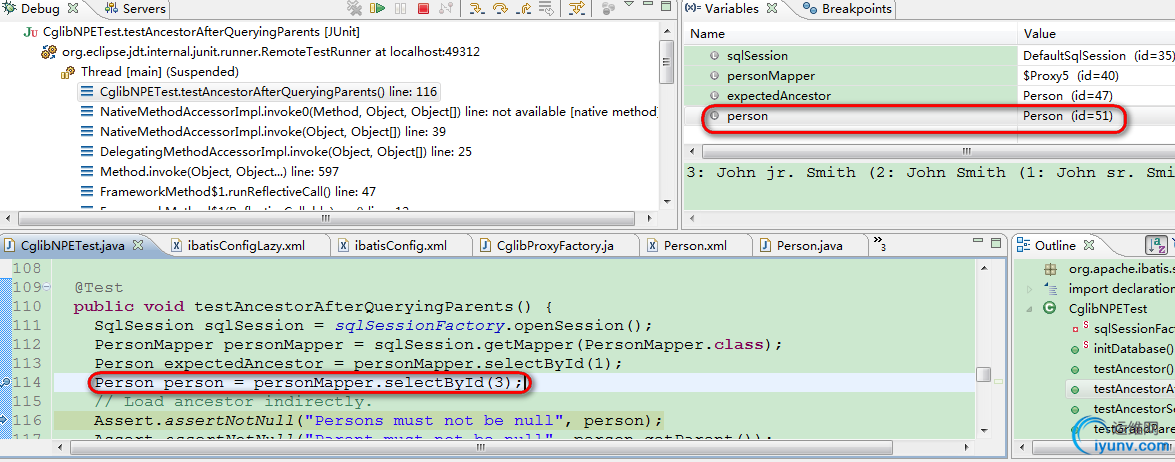
Task: Click the Suspend debug icon
Action: 401,9
